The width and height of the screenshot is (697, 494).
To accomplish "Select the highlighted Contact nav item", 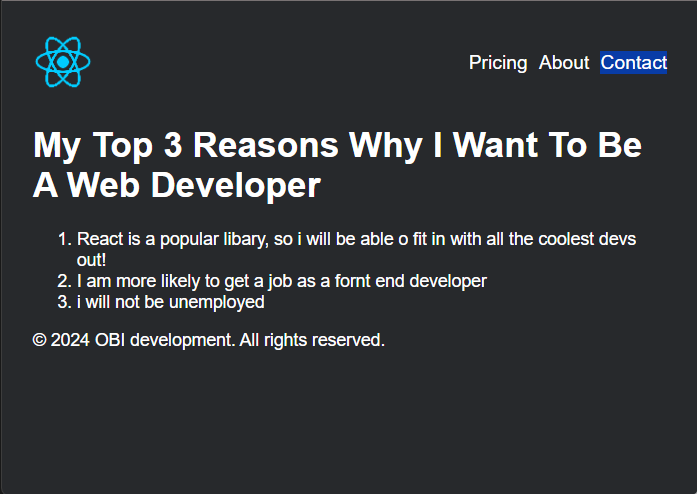I will 633,63.
